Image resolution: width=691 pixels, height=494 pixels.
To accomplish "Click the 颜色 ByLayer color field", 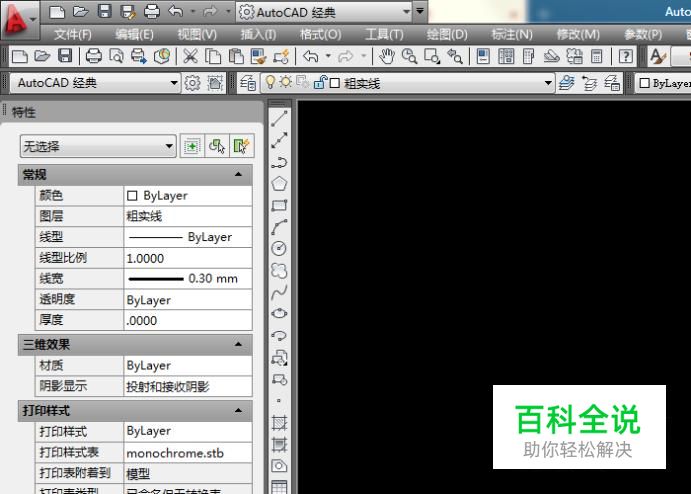I will (x=188, y=195).
